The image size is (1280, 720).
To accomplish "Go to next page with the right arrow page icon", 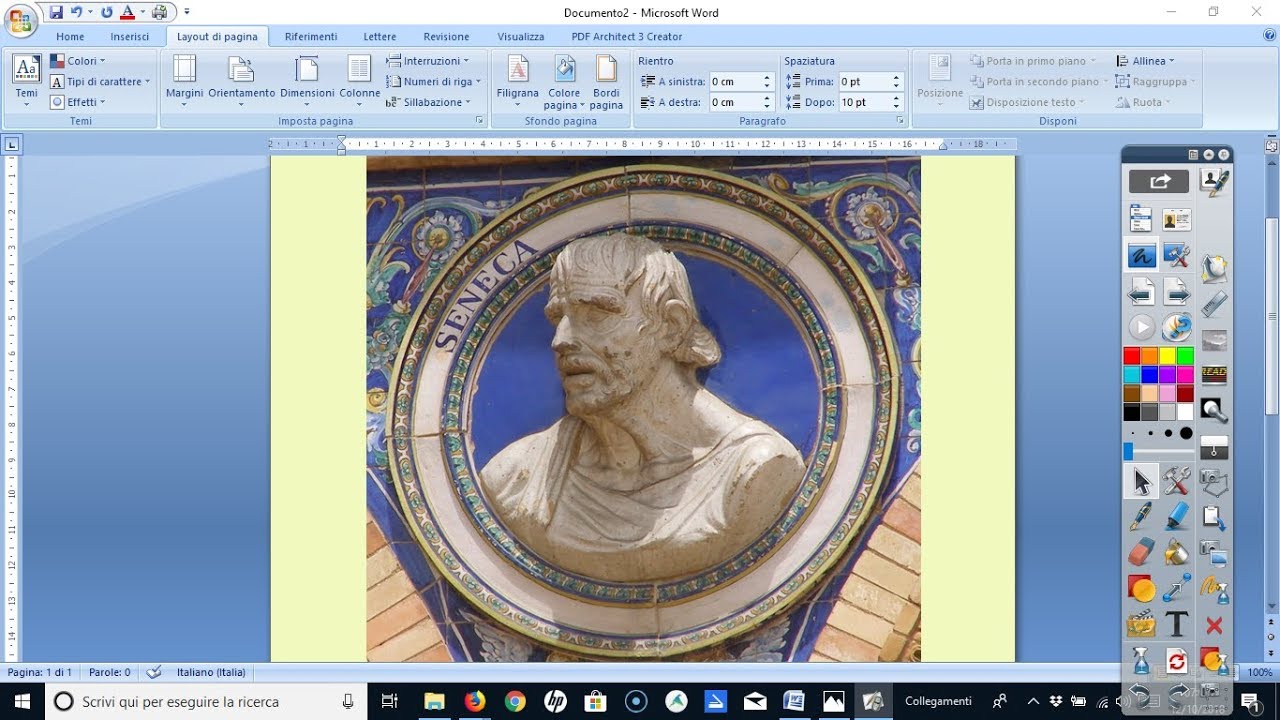I will 1177,291.
